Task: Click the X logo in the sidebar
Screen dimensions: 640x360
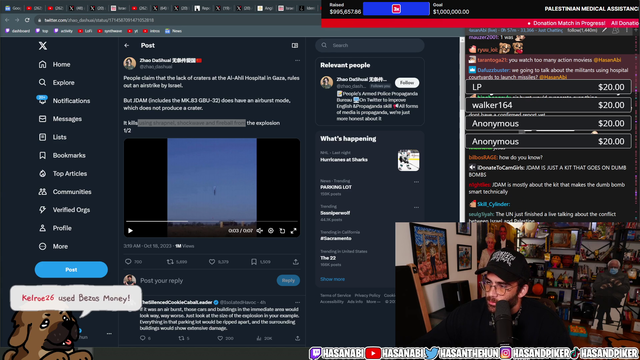Action: tap(43, 46)
